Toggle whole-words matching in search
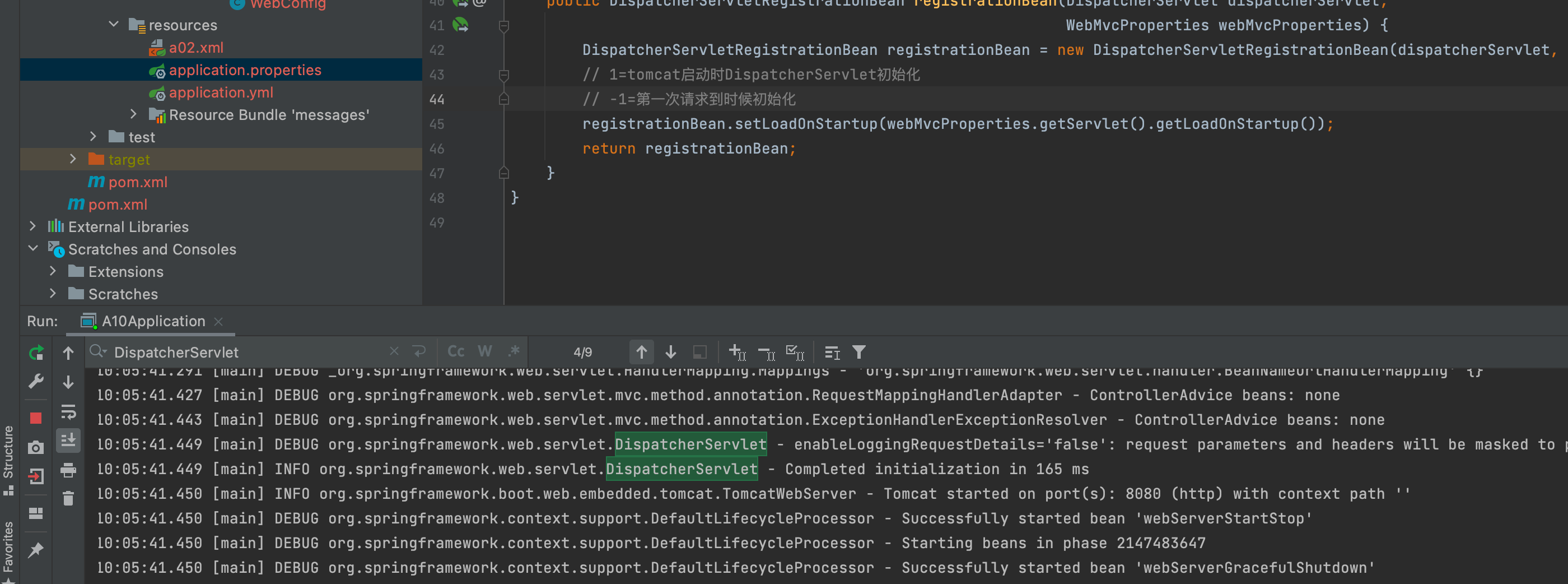 tap(484, 351)
